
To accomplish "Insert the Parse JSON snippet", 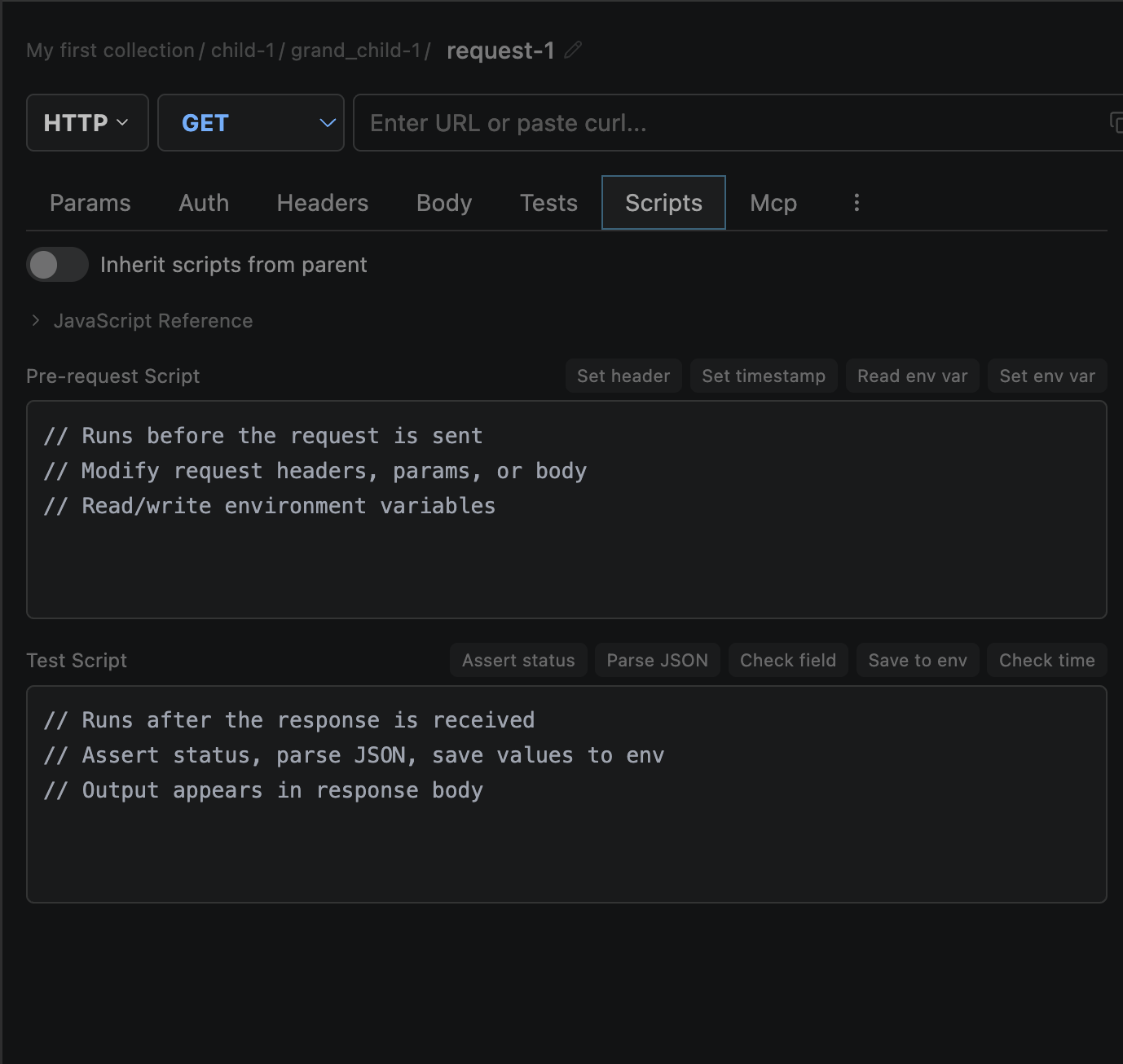I will (x=658, y=661).
